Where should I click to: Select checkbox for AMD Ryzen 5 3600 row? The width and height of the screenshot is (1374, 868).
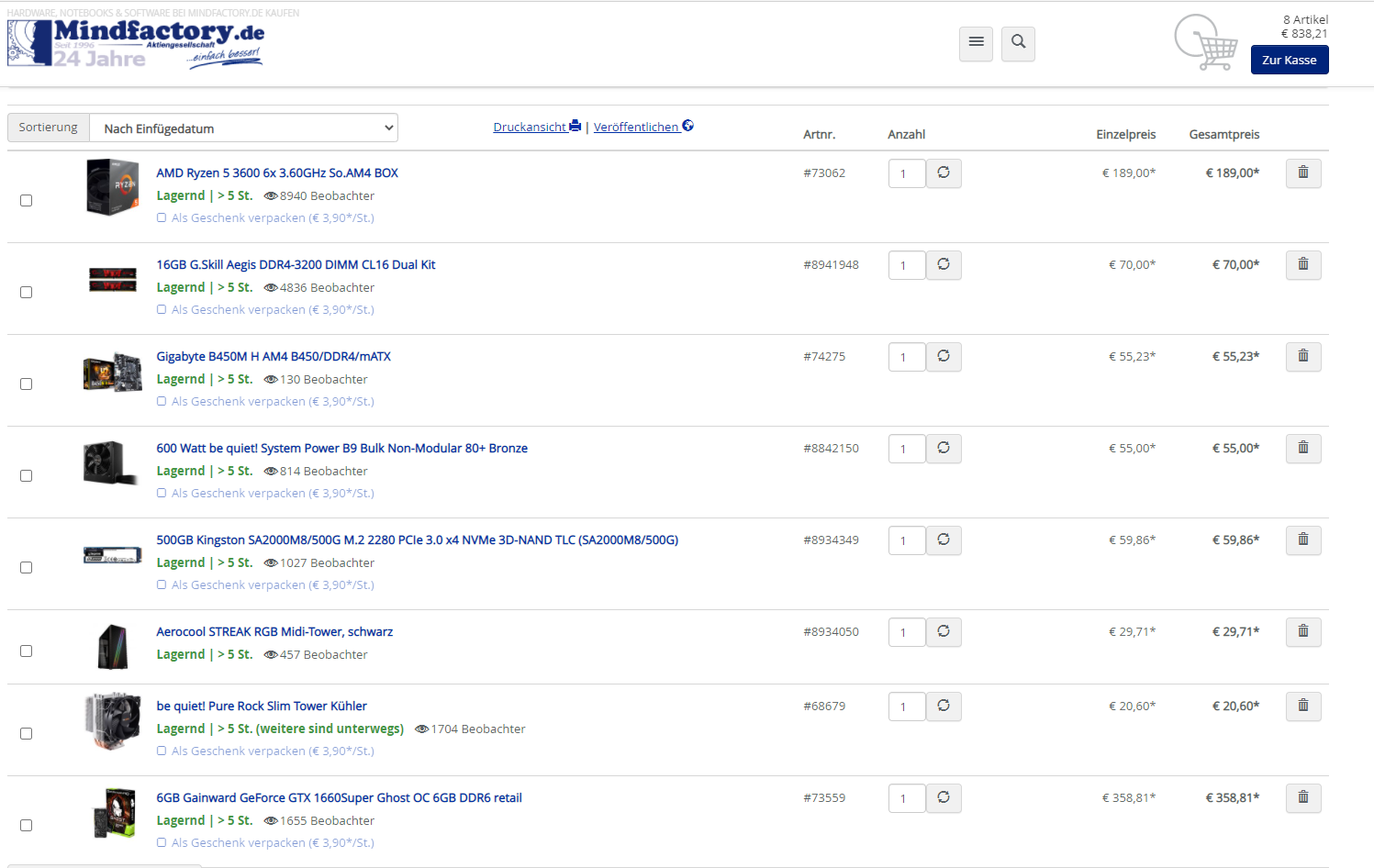pos(27,200)
